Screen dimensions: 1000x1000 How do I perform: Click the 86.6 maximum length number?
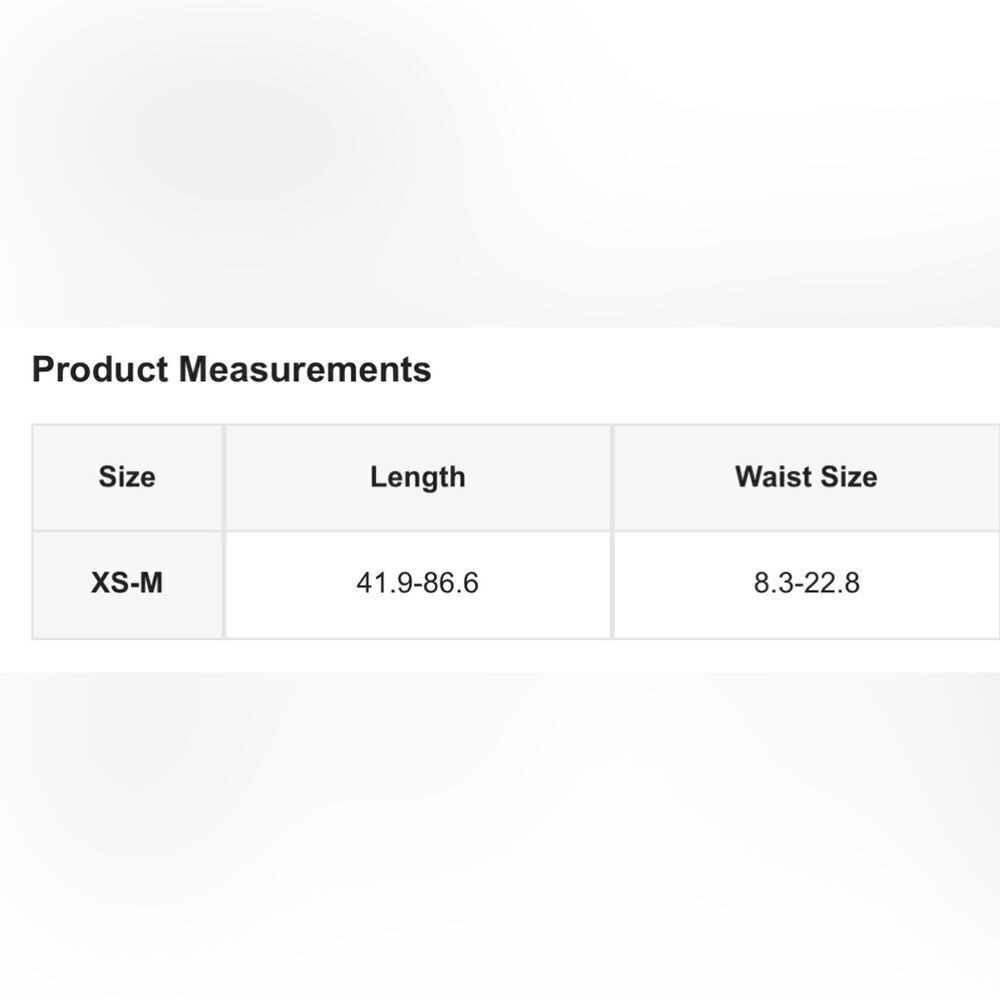[451, 583]
